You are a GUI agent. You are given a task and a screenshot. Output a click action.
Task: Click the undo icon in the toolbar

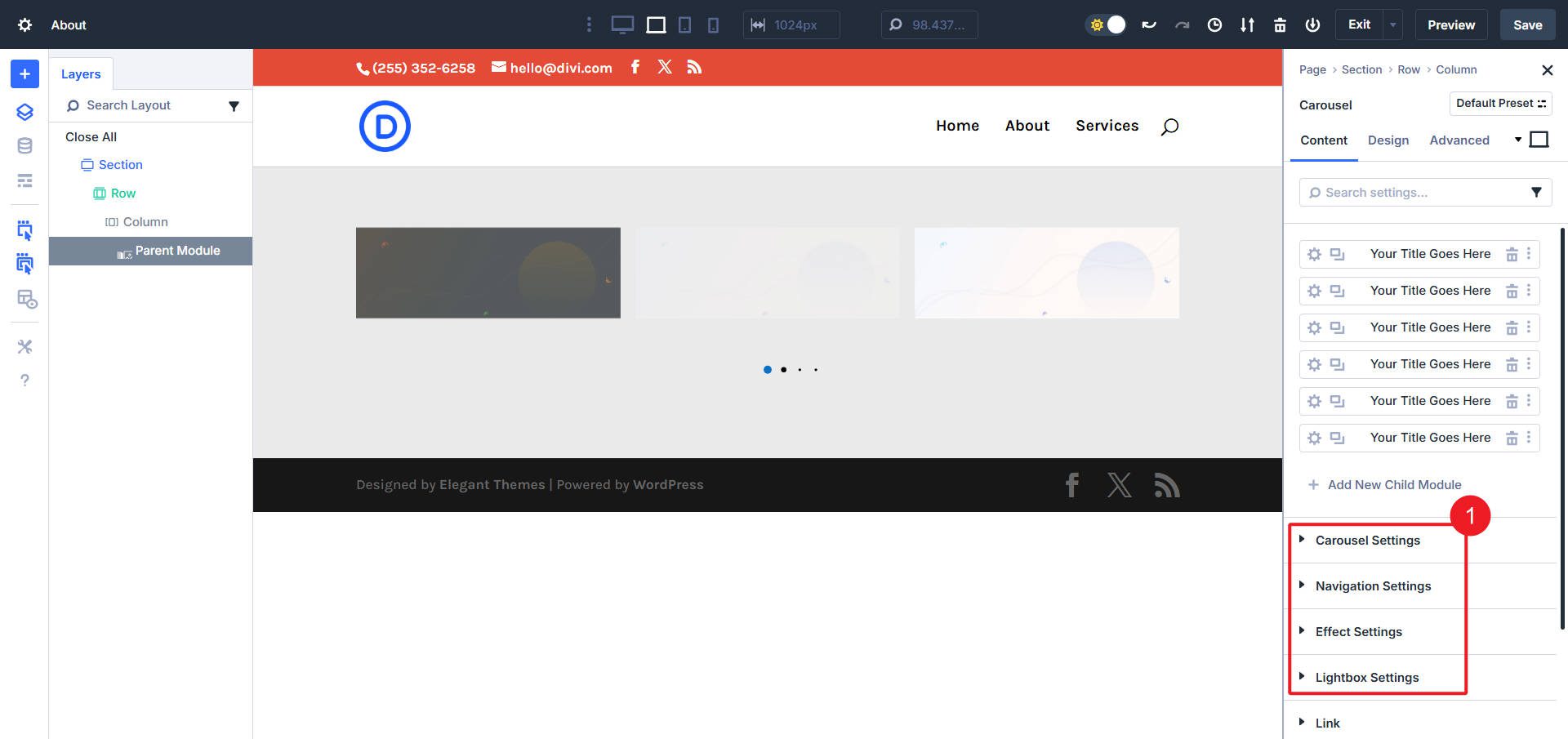click(x=1149, y=24)
